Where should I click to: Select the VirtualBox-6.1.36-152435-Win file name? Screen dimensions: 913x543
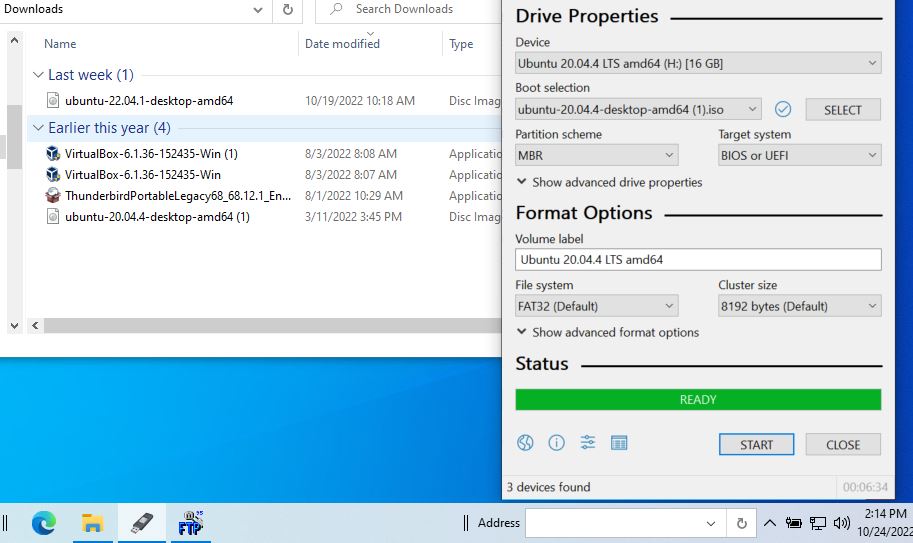(x=143, y=175)
